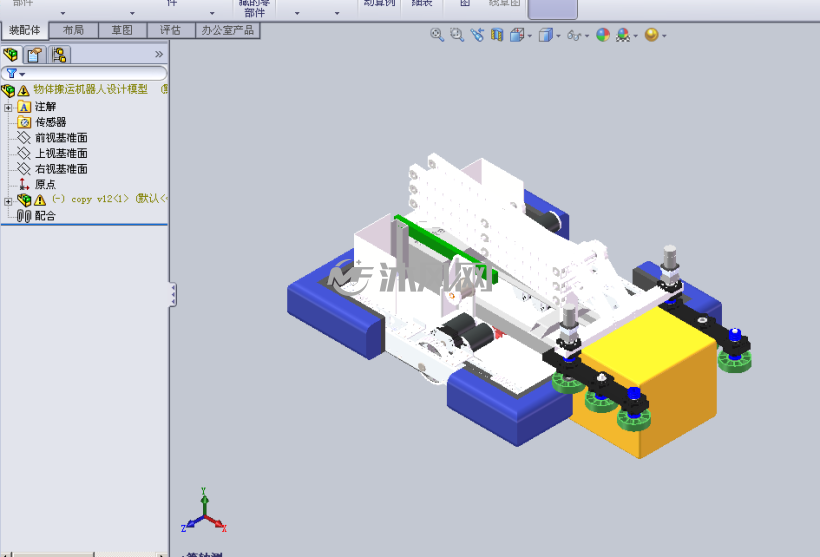Expand the 注解 tree node
Image resolution: width=820 pixels, height=557 pixels.
click(8, 108)
